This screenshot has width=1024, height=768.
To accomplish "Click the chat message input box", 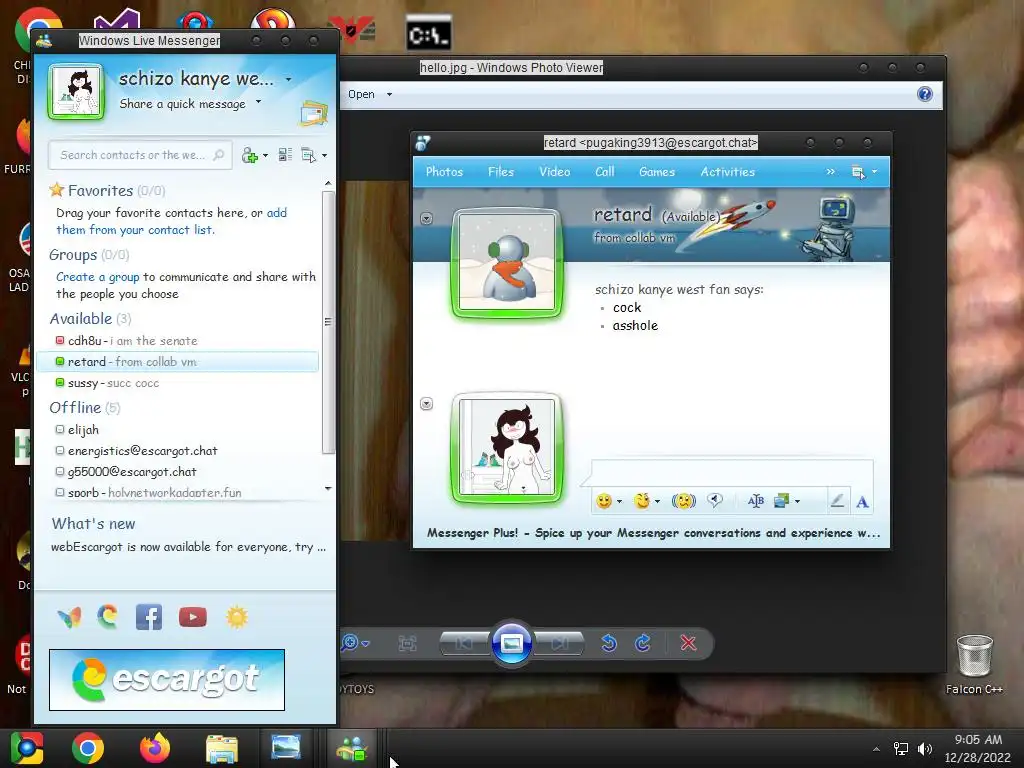I will pos(732,473).
